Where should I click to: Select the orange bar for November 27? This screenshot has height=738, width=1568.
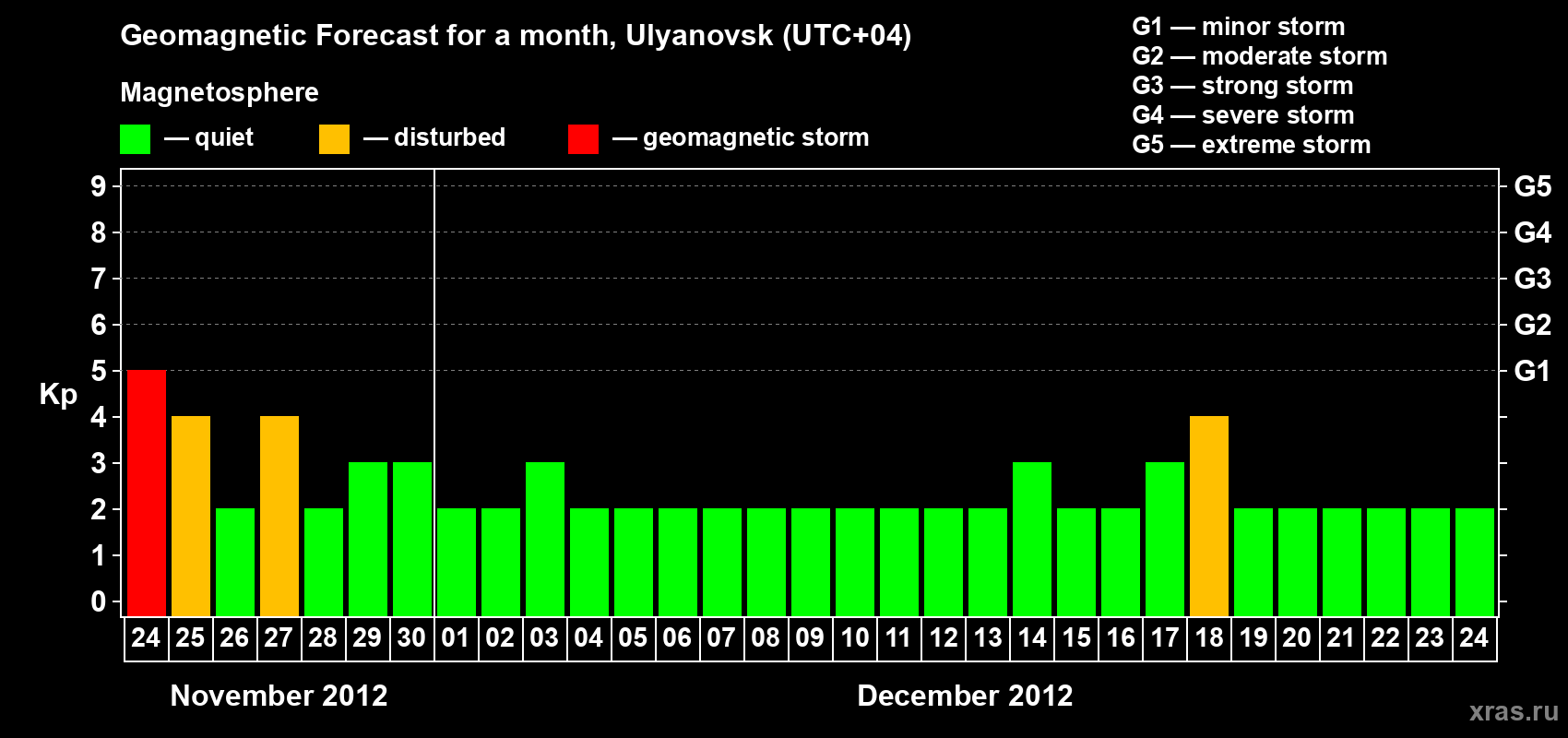(x=279, y=516)
